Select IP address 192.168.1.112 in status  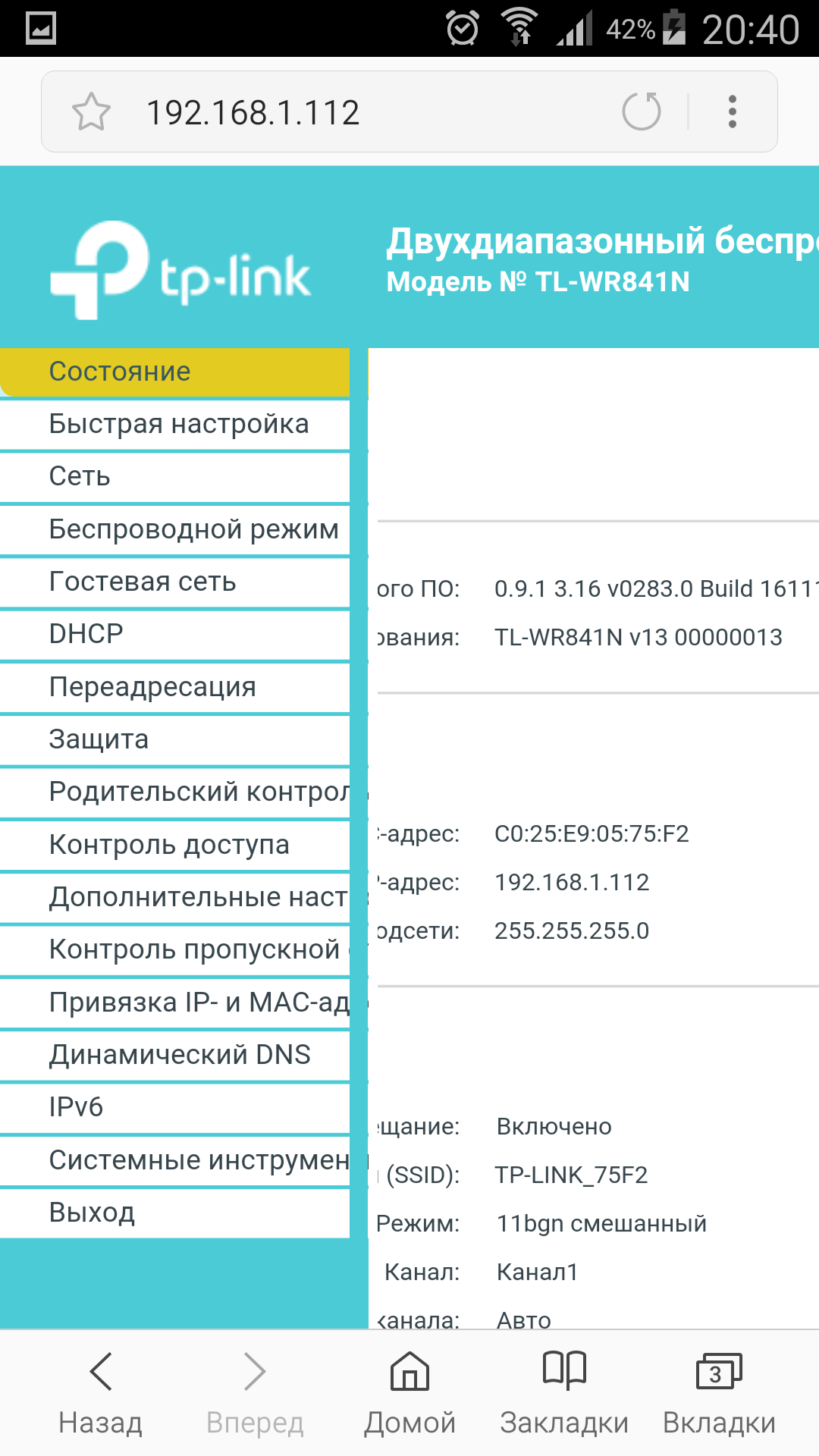572,882
